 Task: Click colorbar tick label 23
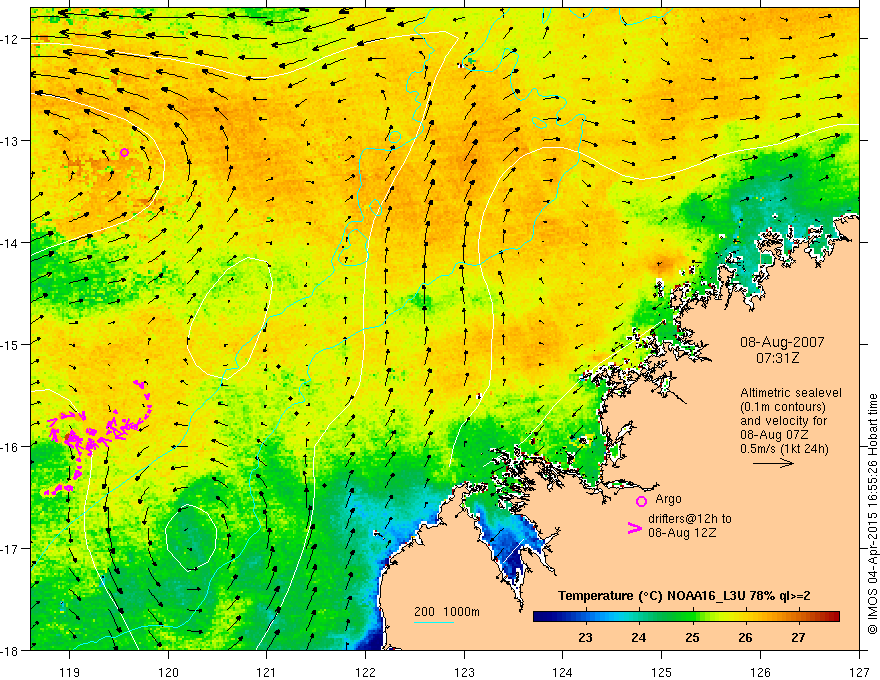point(585,637)
